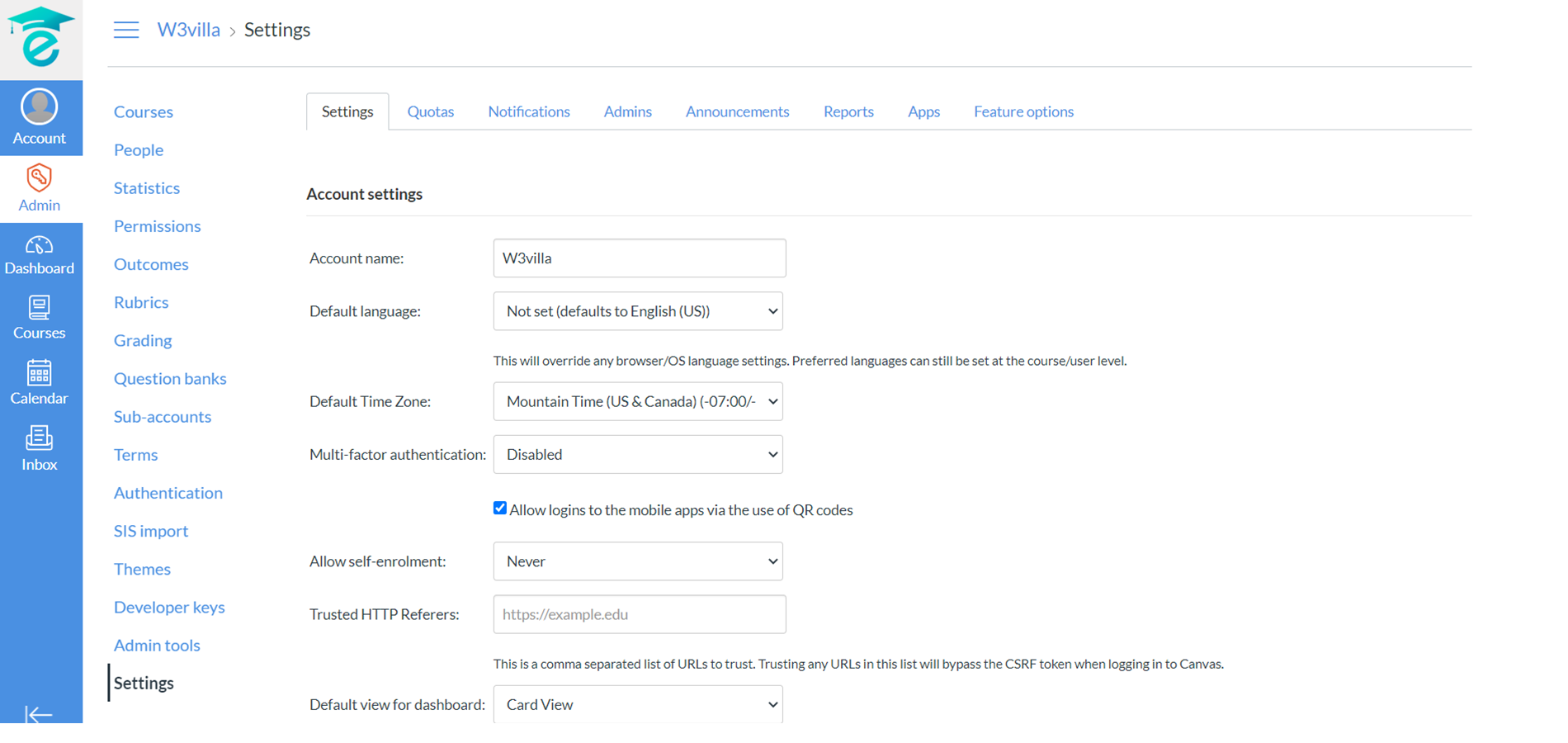Open the Calendar icon
1568x743 pixels.
[x=40, y=383]
